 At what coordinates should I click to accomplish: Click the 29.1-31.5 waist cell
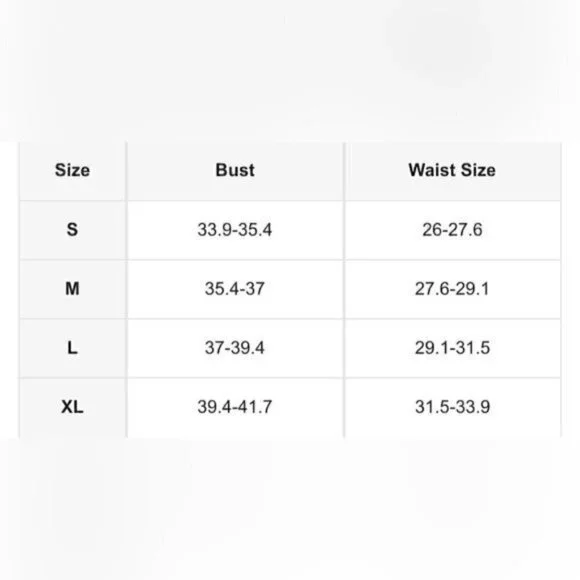tap(452, 348)
